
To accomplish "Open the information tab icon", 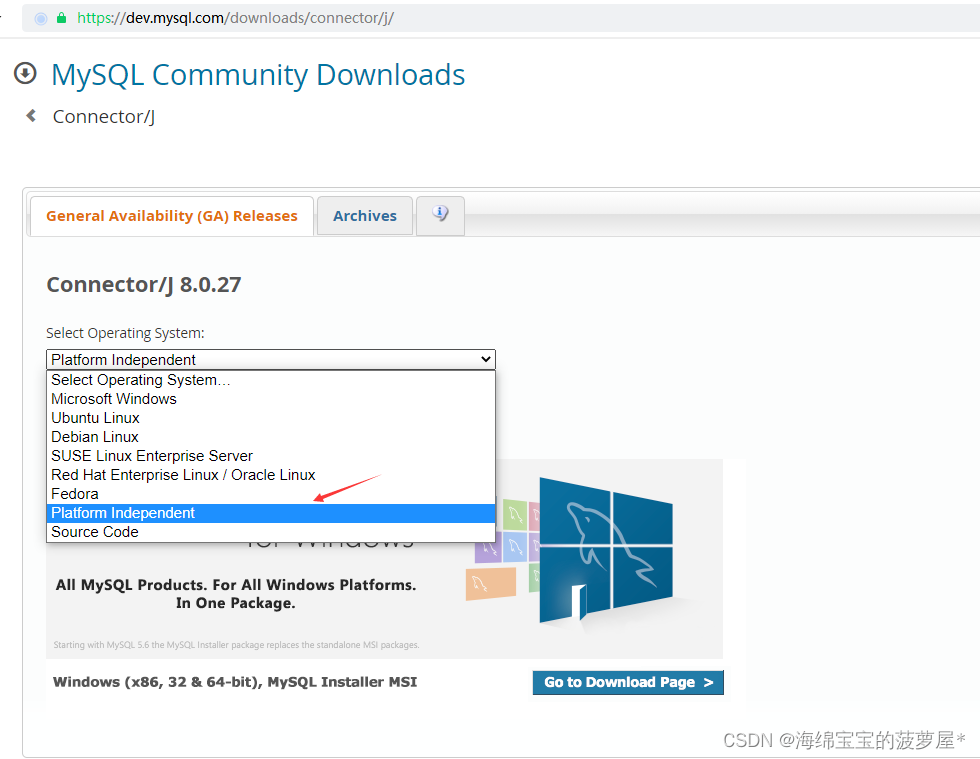I will point(440,214).
